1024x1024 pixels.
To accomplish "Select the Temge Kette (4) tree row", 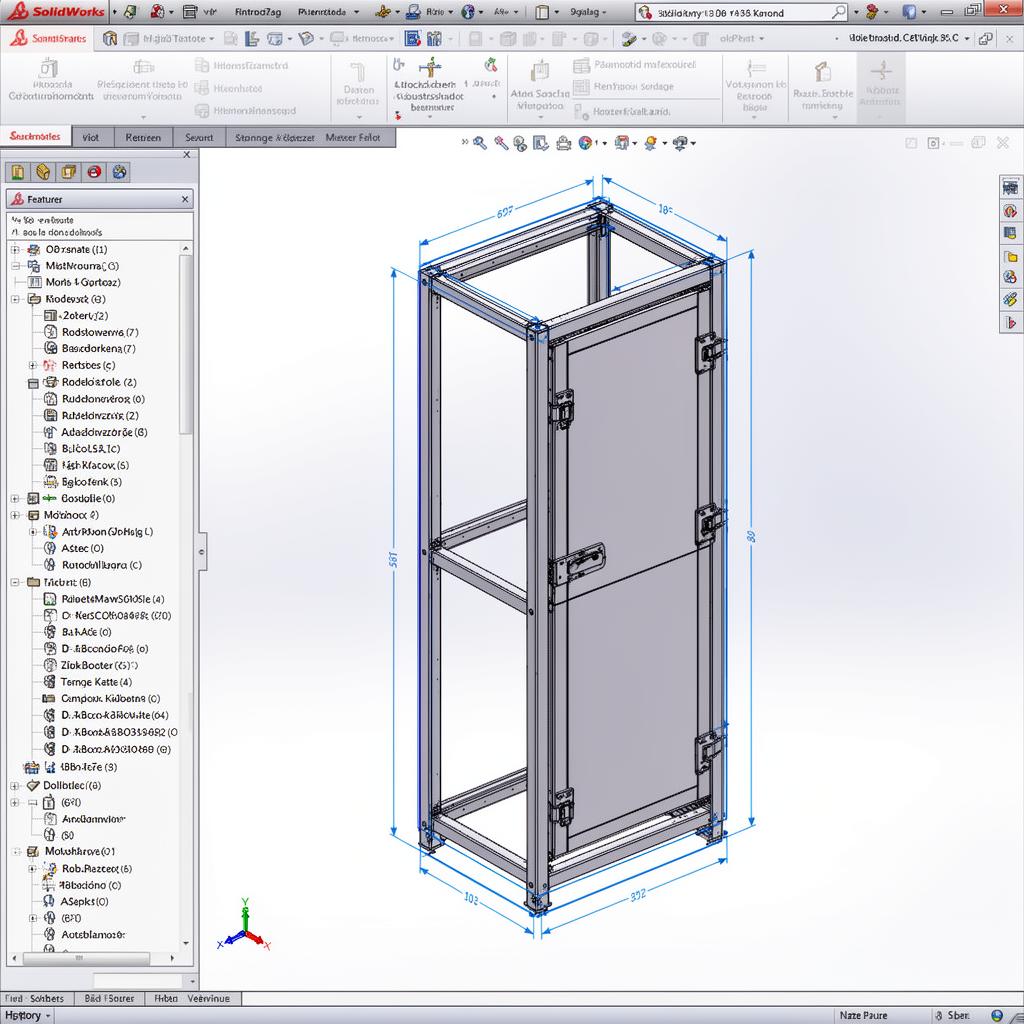I will (88, 682).
